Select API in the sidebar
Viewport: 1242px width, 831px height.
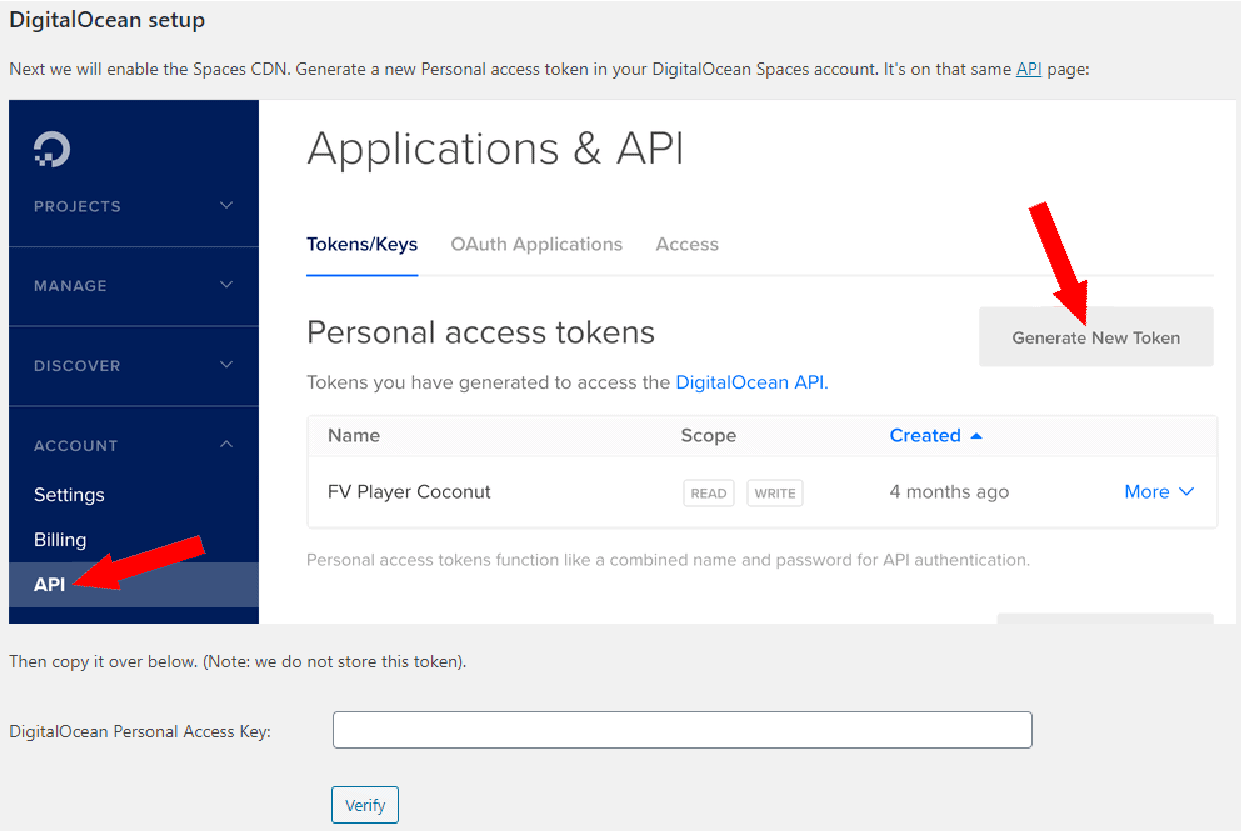coord(134,584)
